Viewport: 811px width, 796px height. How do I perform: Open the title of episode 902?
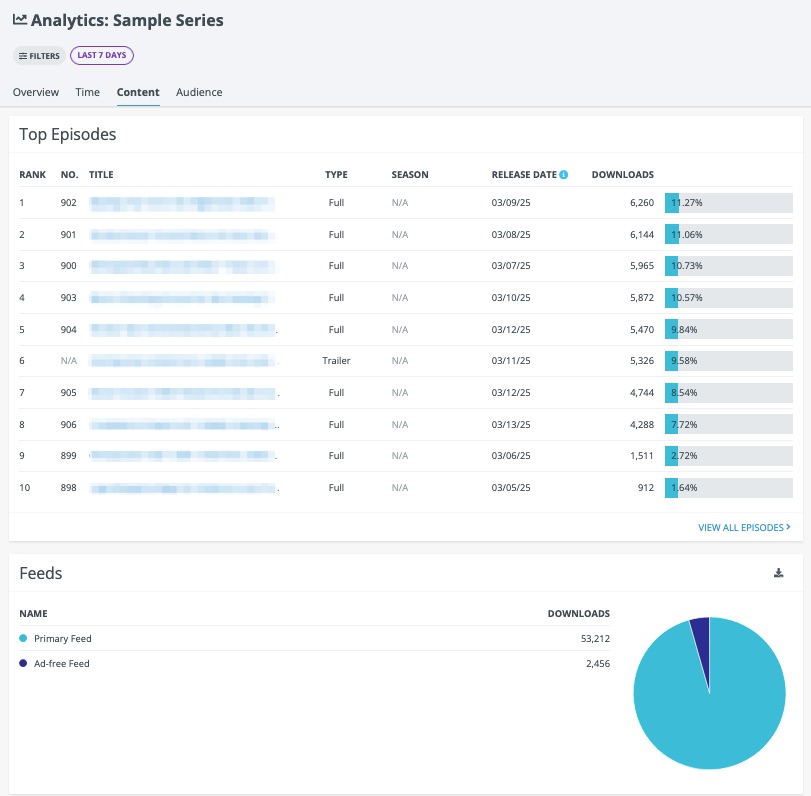tap(182, 203)
